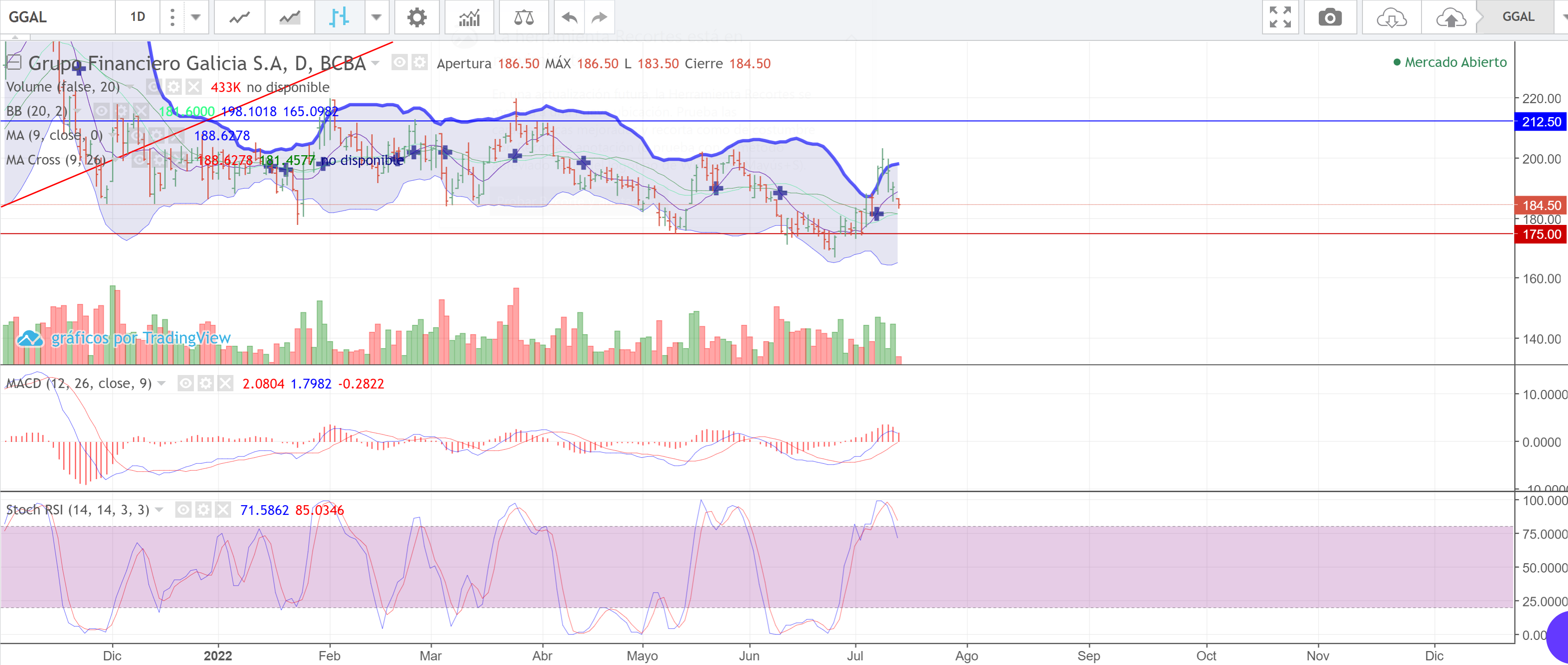Select the 175.00 red horizontal line label

click(x=1541, y=234)
